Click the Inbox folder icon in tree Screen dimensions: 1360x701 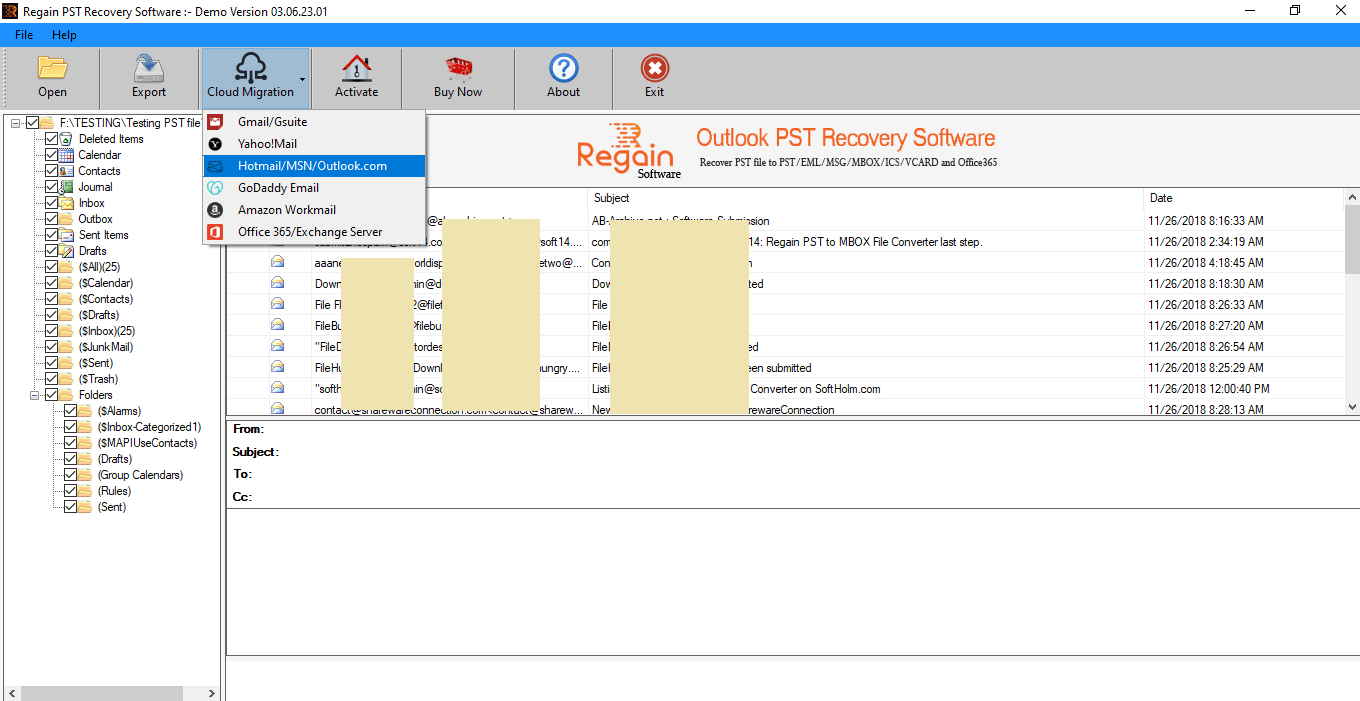pyautogui.click(x=68, y=203)
